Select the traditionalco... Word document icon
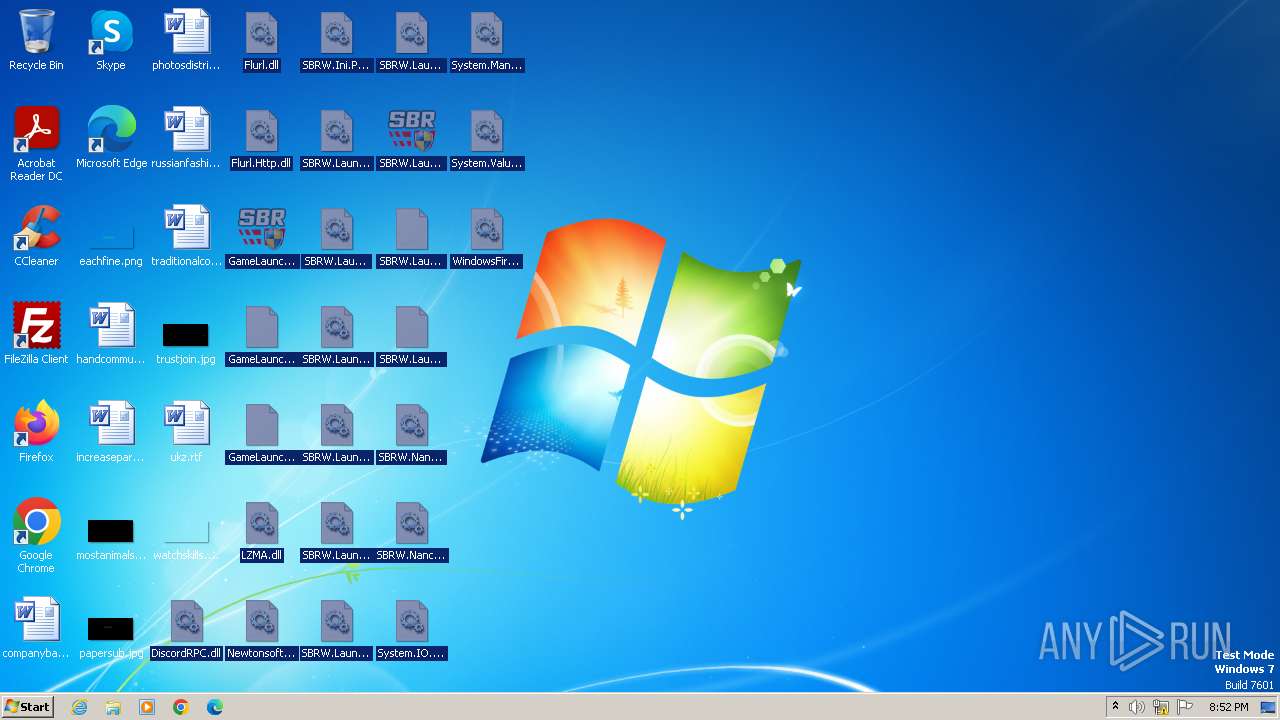 pos(186,237)
